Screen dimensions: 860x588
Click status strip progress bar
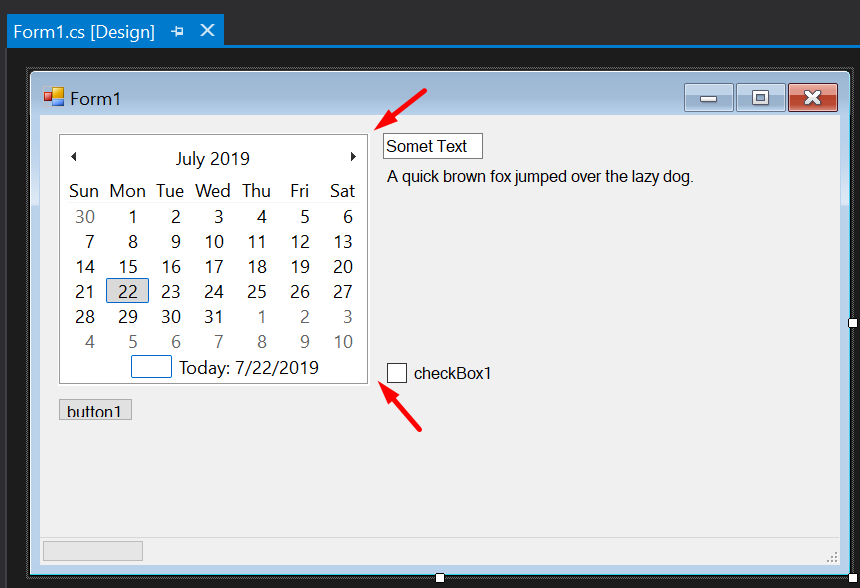(93, 551)
